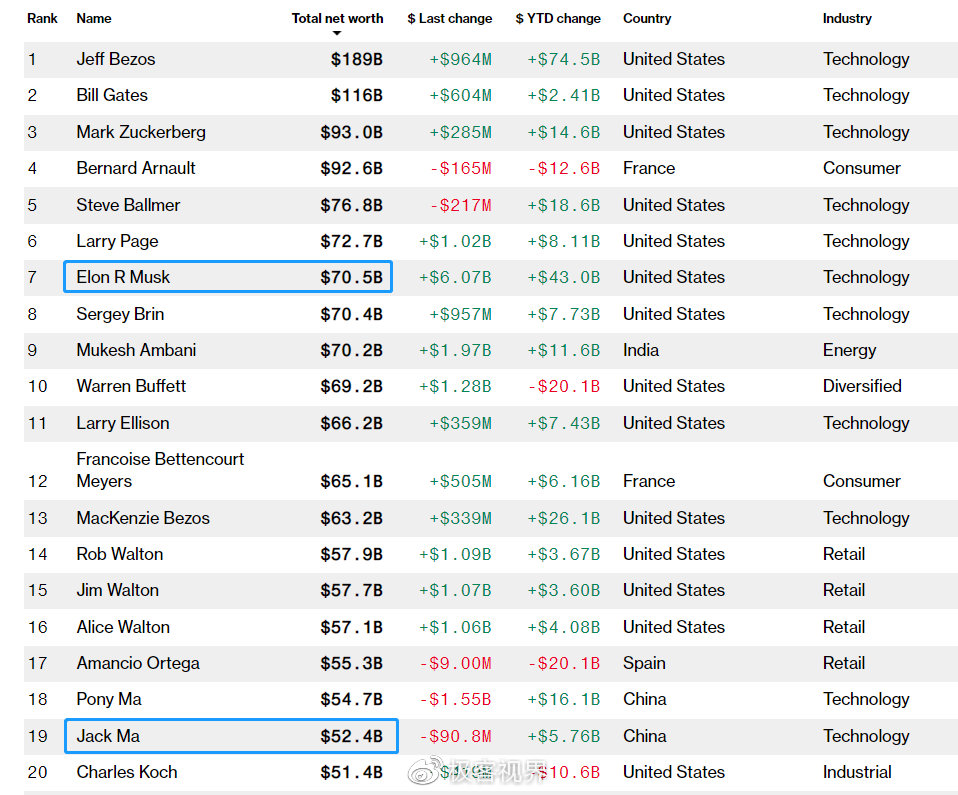Image resolution: width=958 pixels, height=795 pixels.
Task: Select the -$1.55B last change value
Action: [x=455, y=700]
